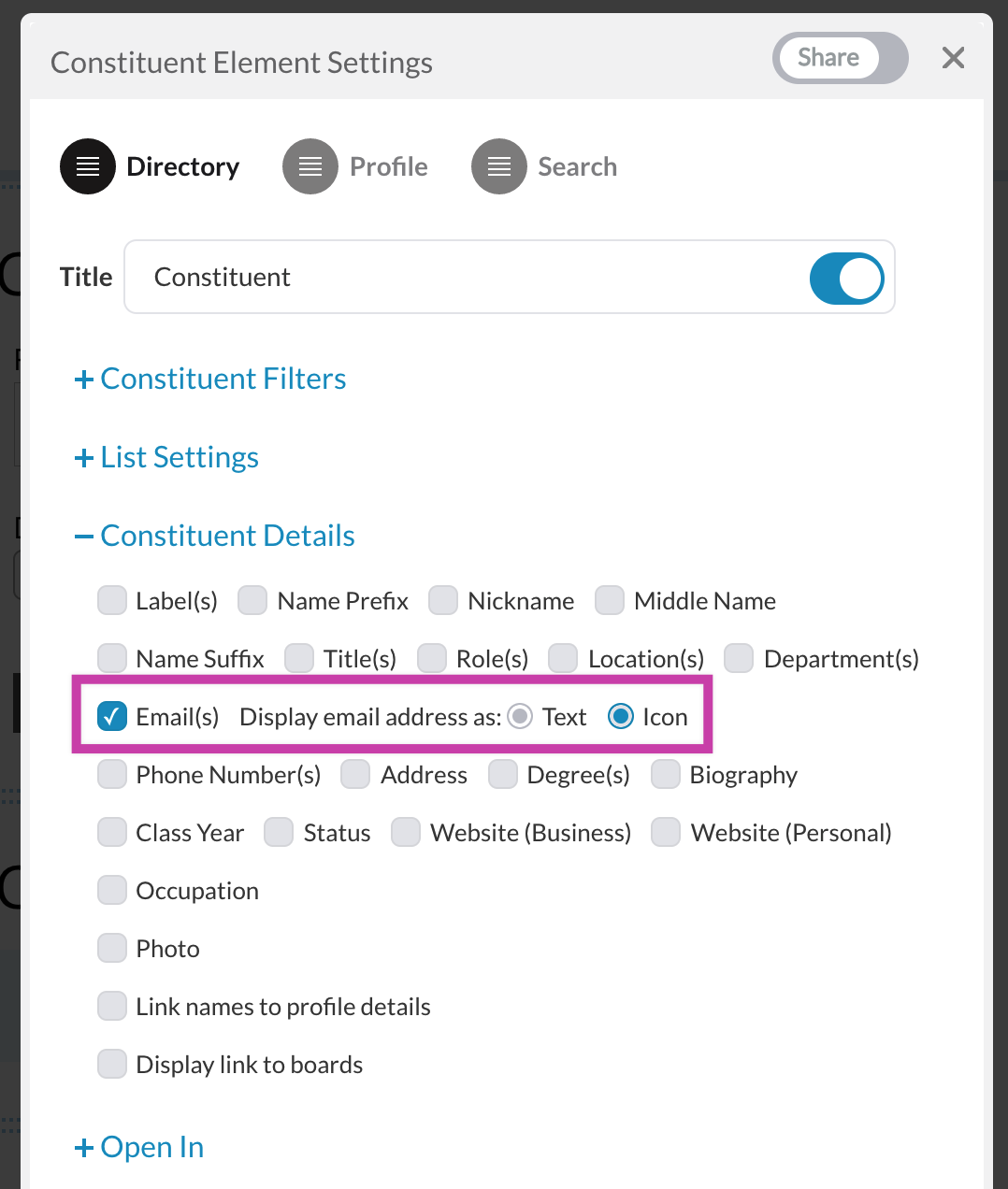Image resolution: width=1008 pixels, height=1189 pixels.
Task: Uncheck the Email(s) checkbox
Action: tap(112, 717)
